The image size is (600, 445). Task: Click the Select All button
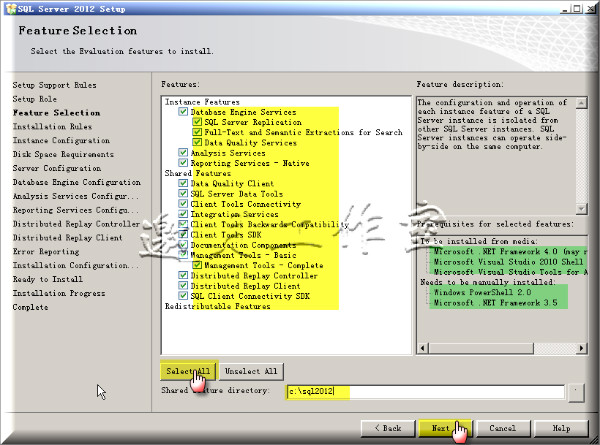pos(188,371)
